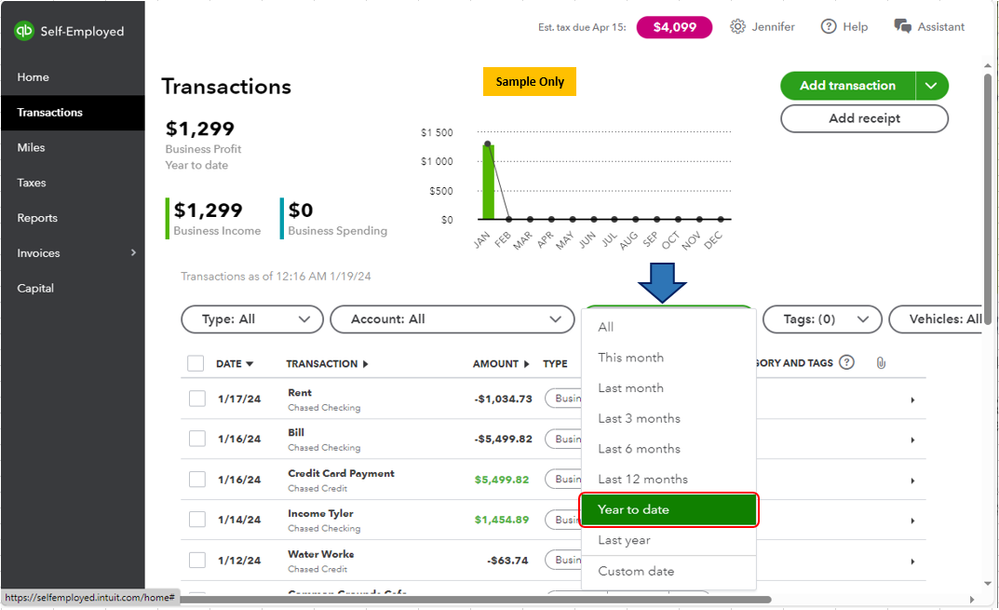The height and width of the screenshot is (610, 999).
Task: Select the Credit Card Payment row checkbox
Action: pos(197,479)
